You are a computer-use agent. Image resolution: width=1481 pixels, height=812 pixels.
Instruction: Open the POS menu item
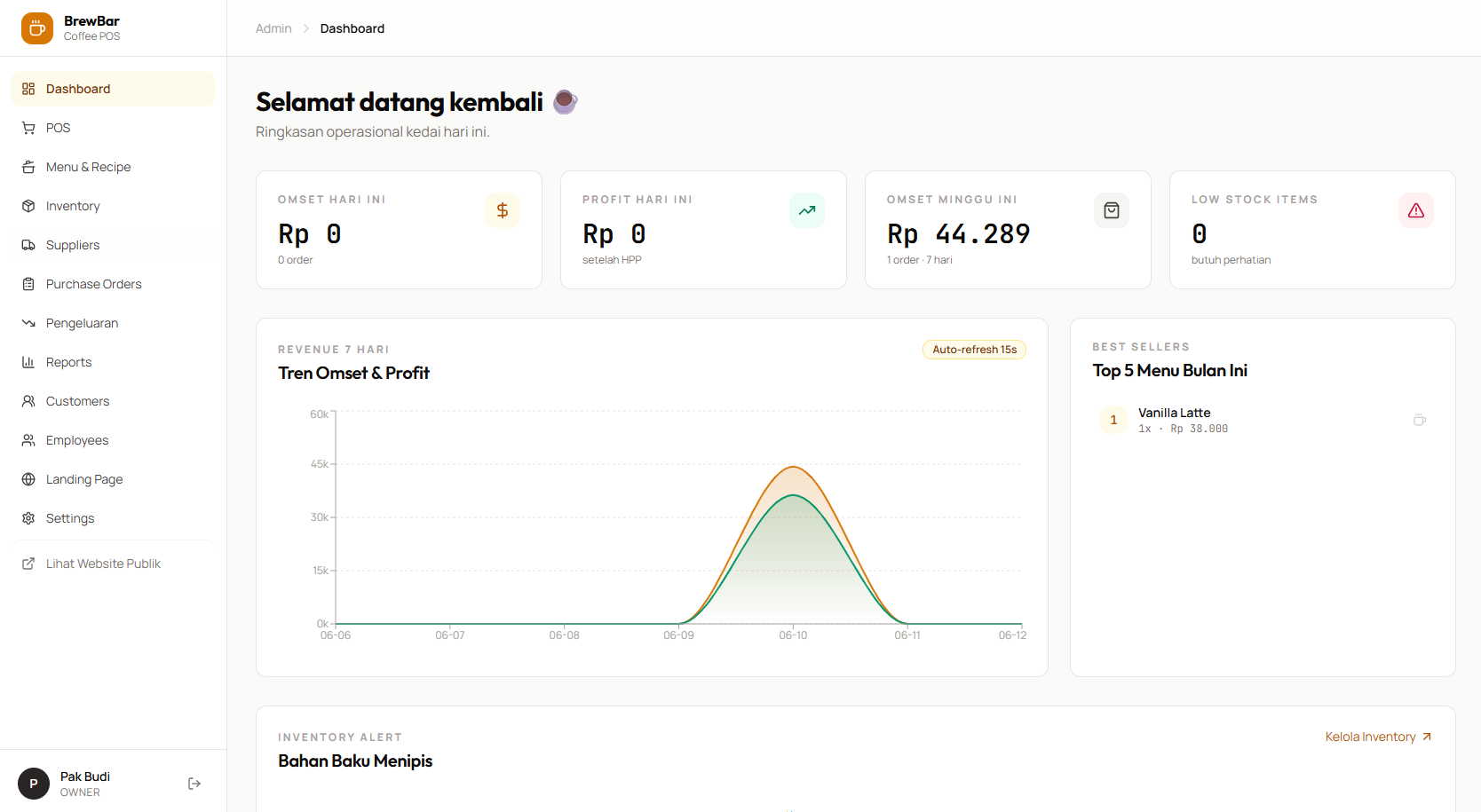coord(114,128)
